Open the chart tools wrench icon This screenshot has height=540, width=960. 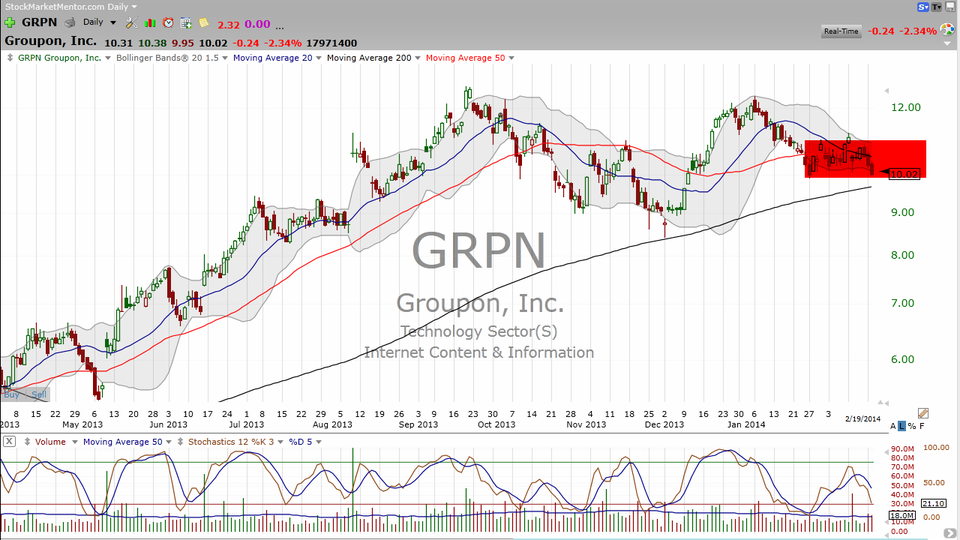point(131,23)
